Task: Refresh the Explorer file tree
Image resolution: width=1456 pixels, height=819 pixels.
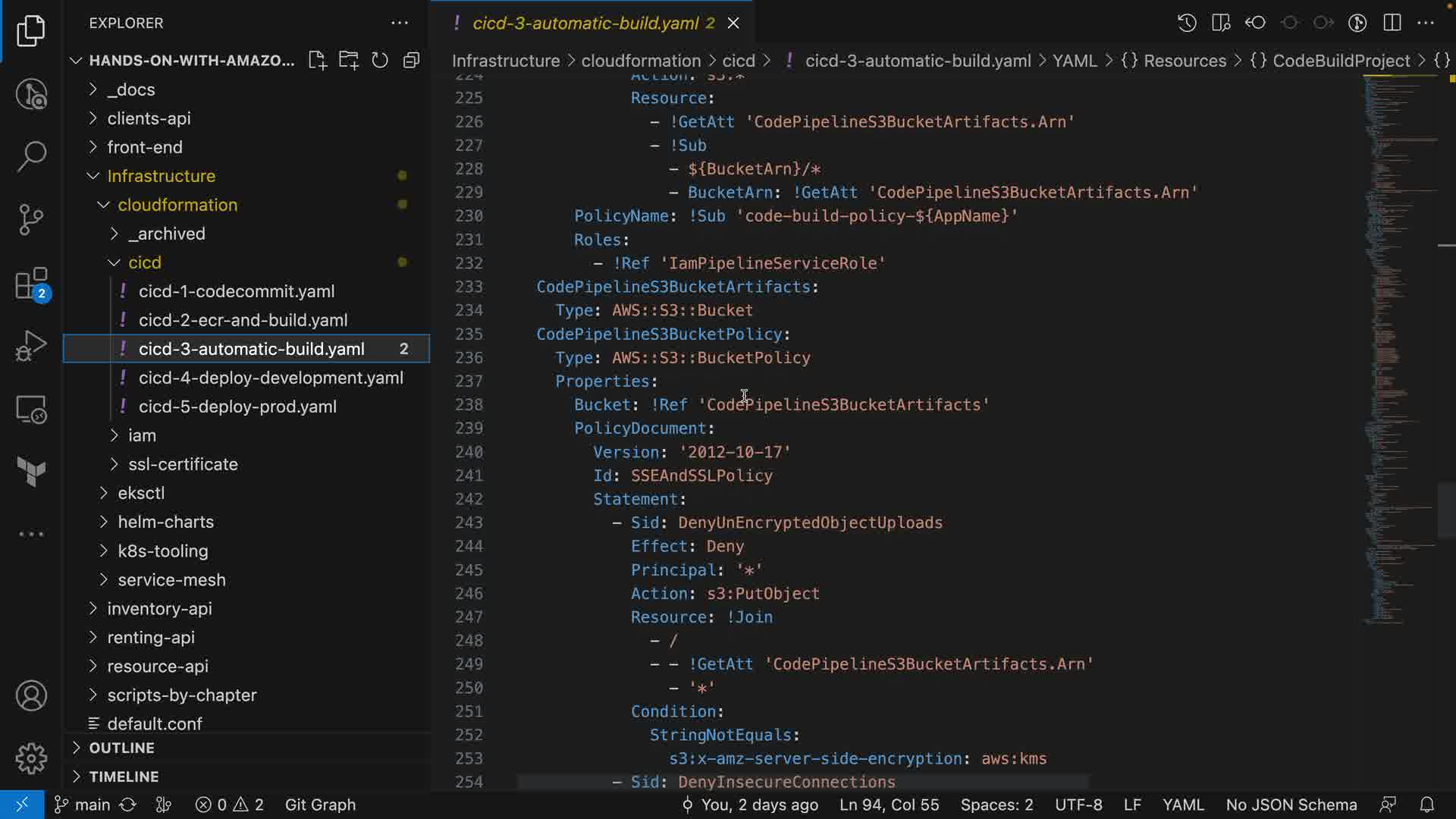Action: pos(380,61)
